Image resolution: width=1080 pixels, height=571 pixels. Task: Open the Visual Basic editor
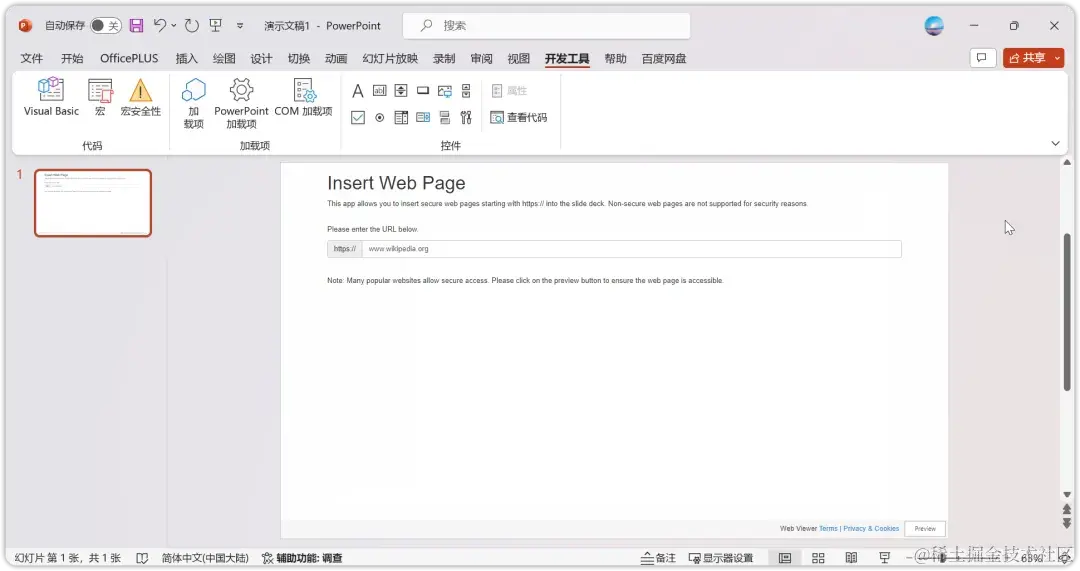pos(51,97)
